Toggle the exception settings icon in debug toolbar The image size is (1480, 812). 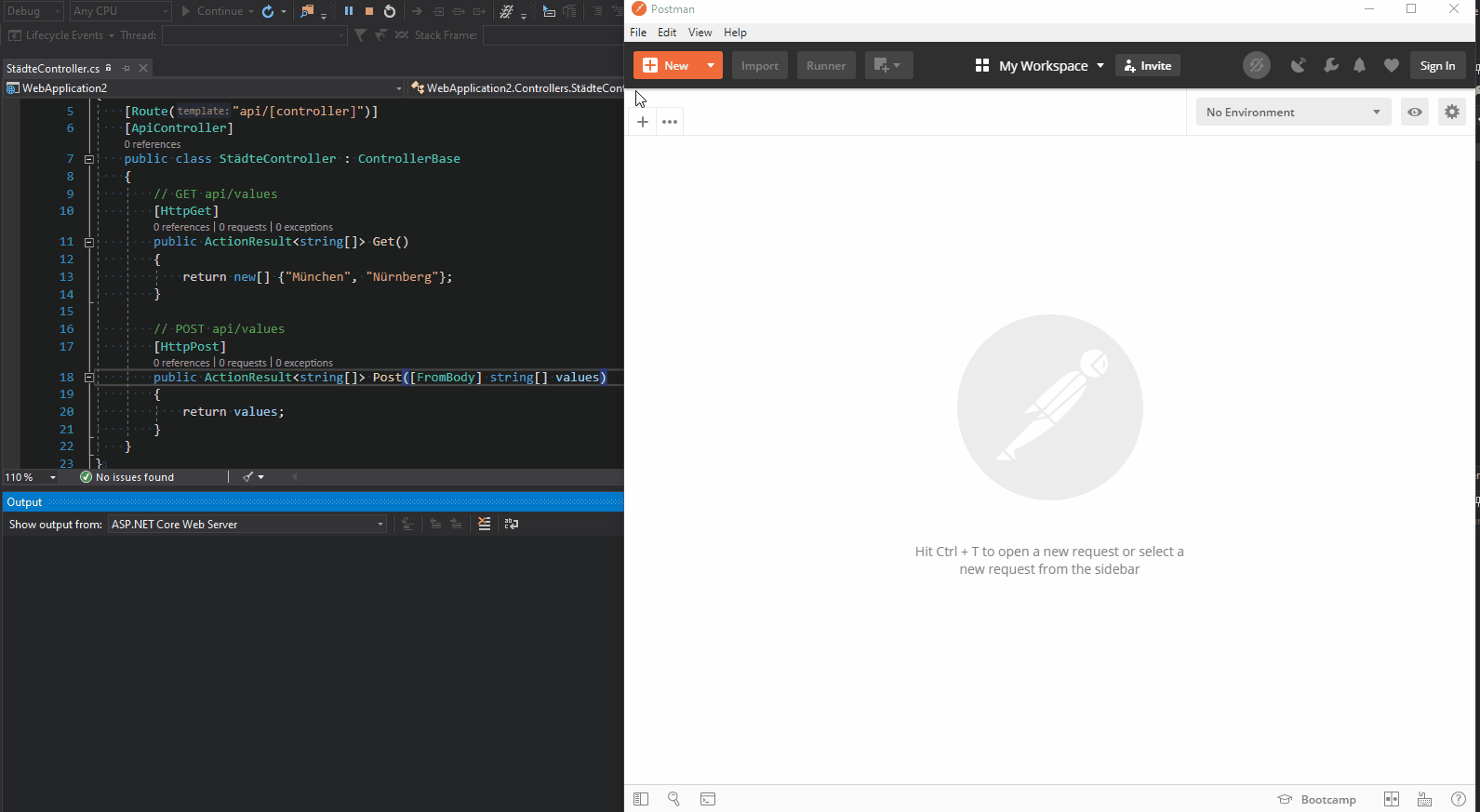[506, 11]
